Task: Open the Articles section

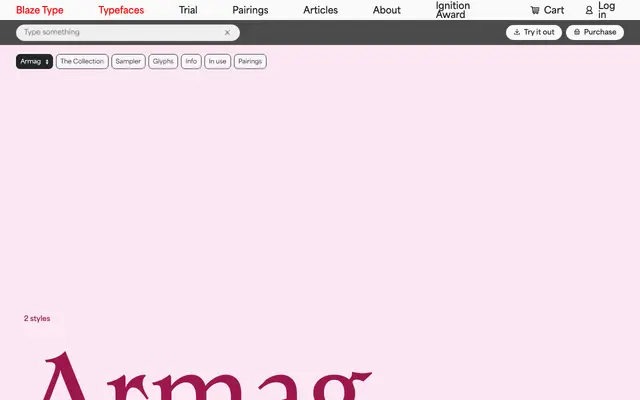Action: (320, 10)
